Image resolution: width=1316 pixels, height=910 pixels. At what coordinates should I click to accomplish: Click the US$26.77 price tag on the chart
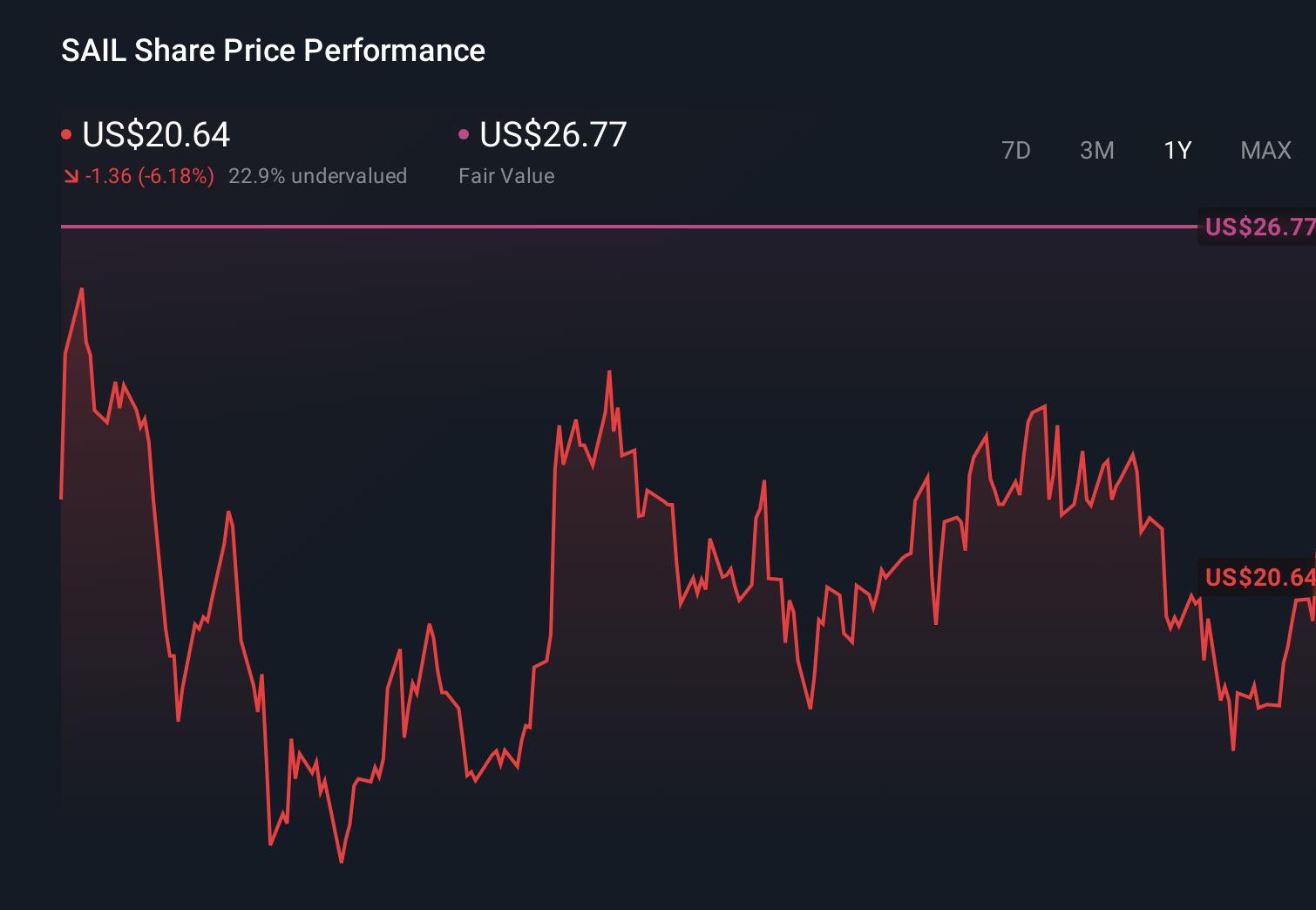coord(1259,227)
